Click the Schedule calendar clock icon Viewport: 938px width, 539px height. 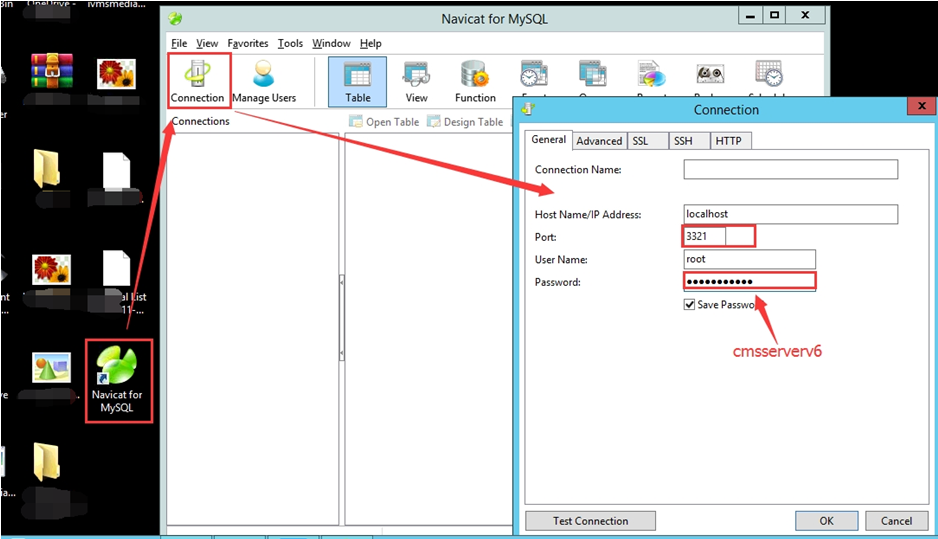tap(769, 74)
